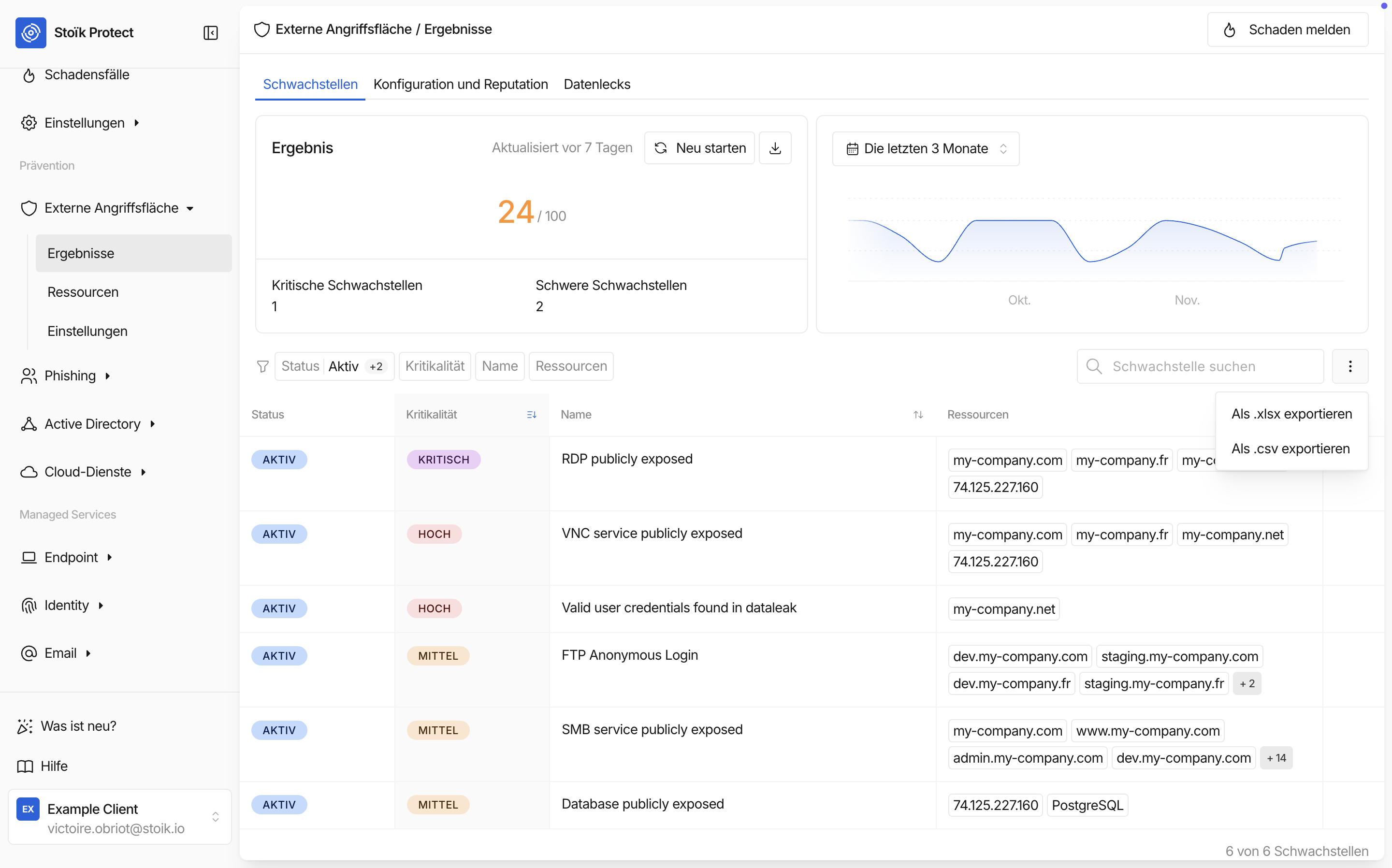Click the Schadensfälle flame icon in sidebar
The height and width of the screenshot is (868, 1392).
[x=29, y=75]
